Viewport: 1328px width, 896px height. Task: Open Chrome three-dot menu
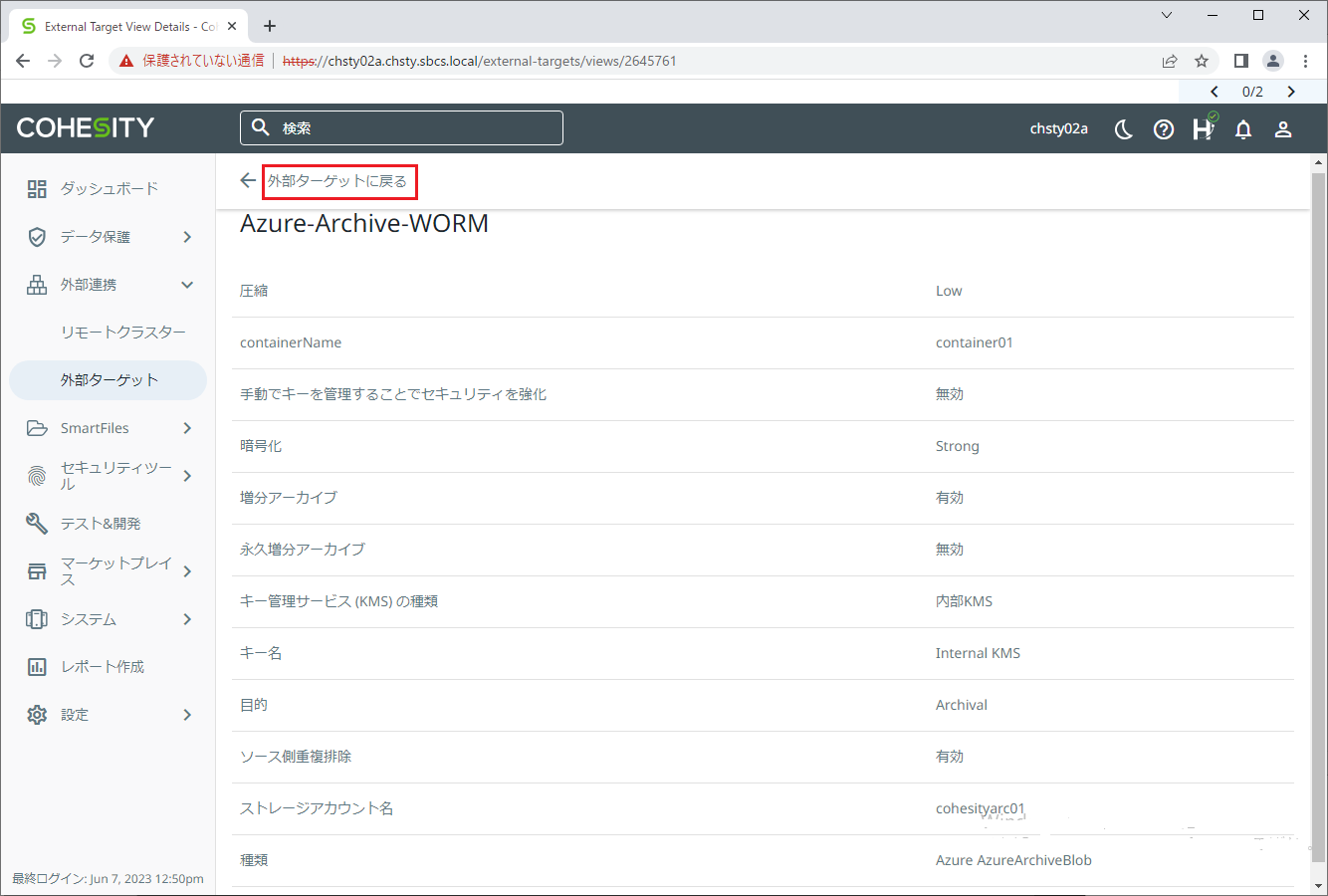1305,61
